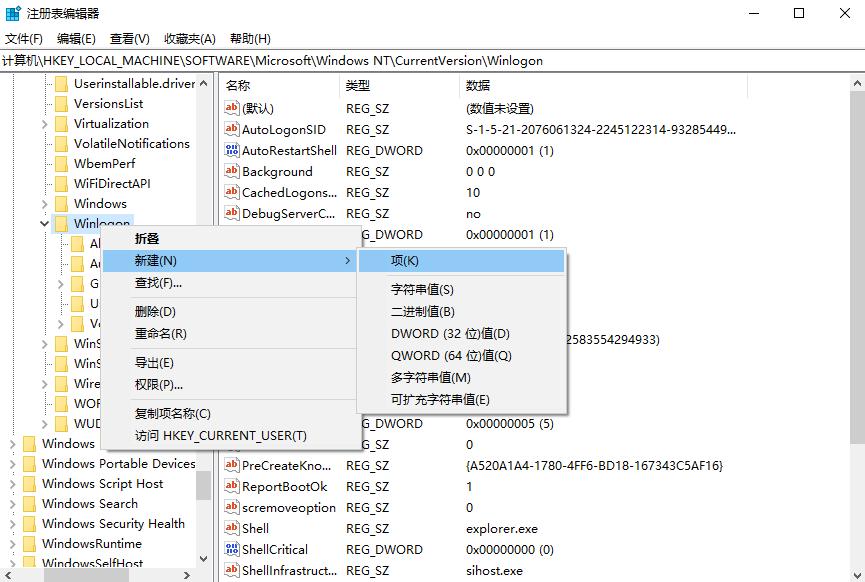865x582 pixels.
Task: Click the Virtualization key folder icon
Action: (61, 123)
